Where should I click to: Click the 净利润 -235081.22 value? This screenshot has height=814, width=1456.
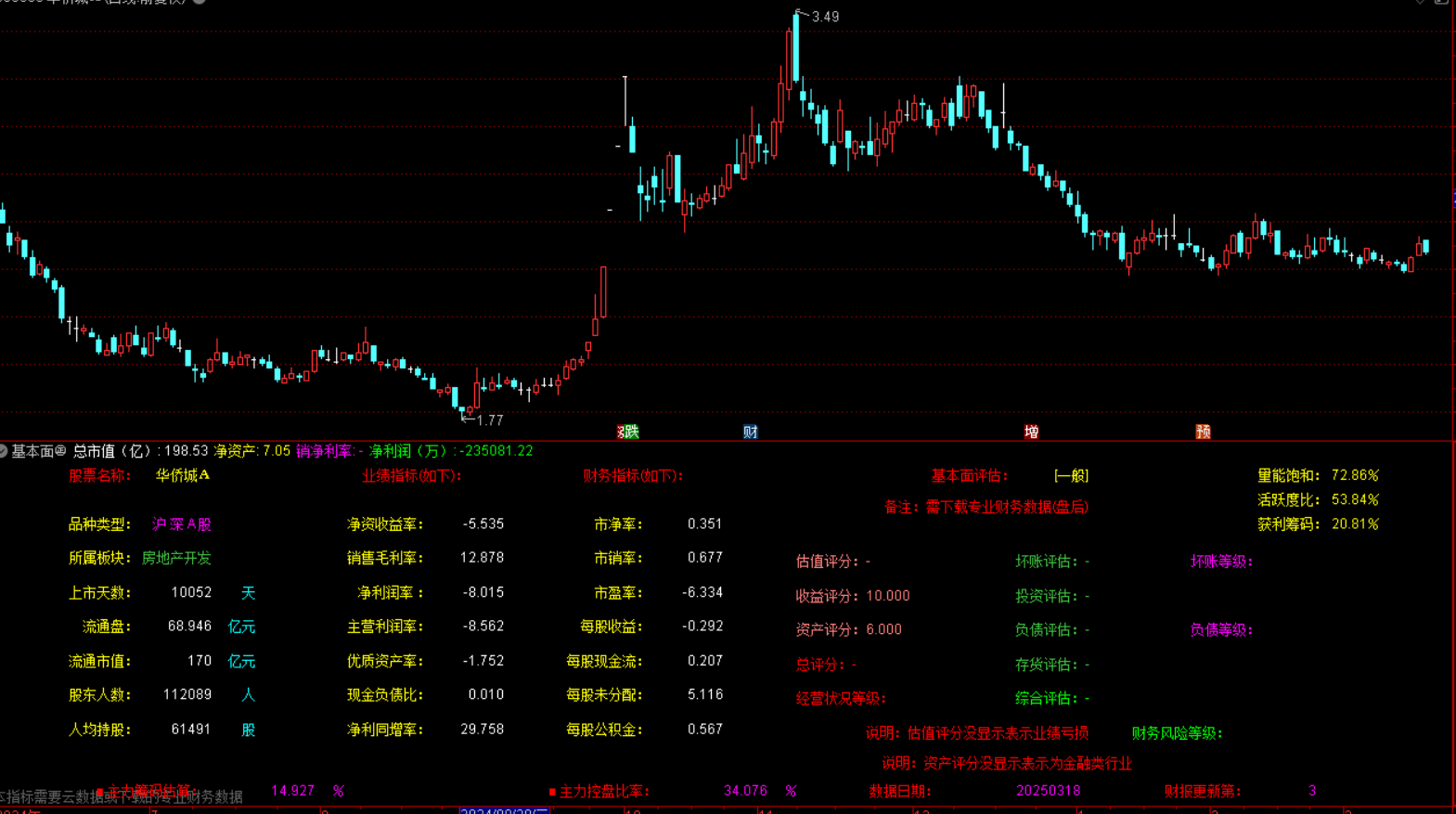click(x=496, y=451)
